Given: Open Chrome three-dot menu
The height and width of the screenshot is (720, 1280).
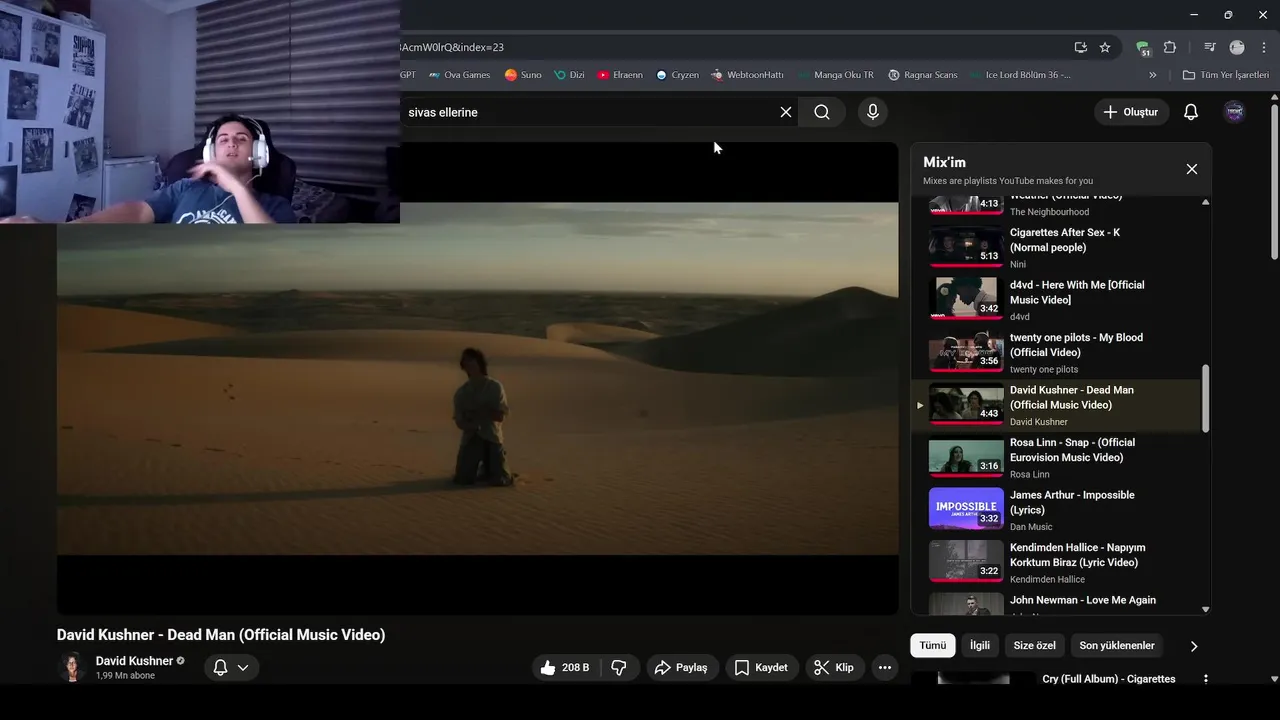Looking at the screenshot, I should point(1263,47).
